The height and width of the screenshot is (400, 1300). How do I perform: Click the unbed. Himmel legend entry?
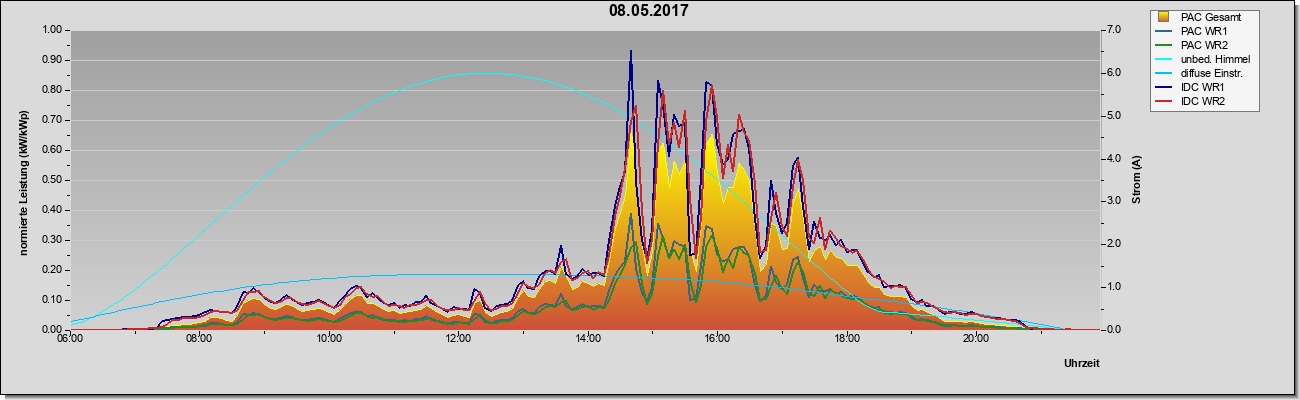tap(1204, 60)
